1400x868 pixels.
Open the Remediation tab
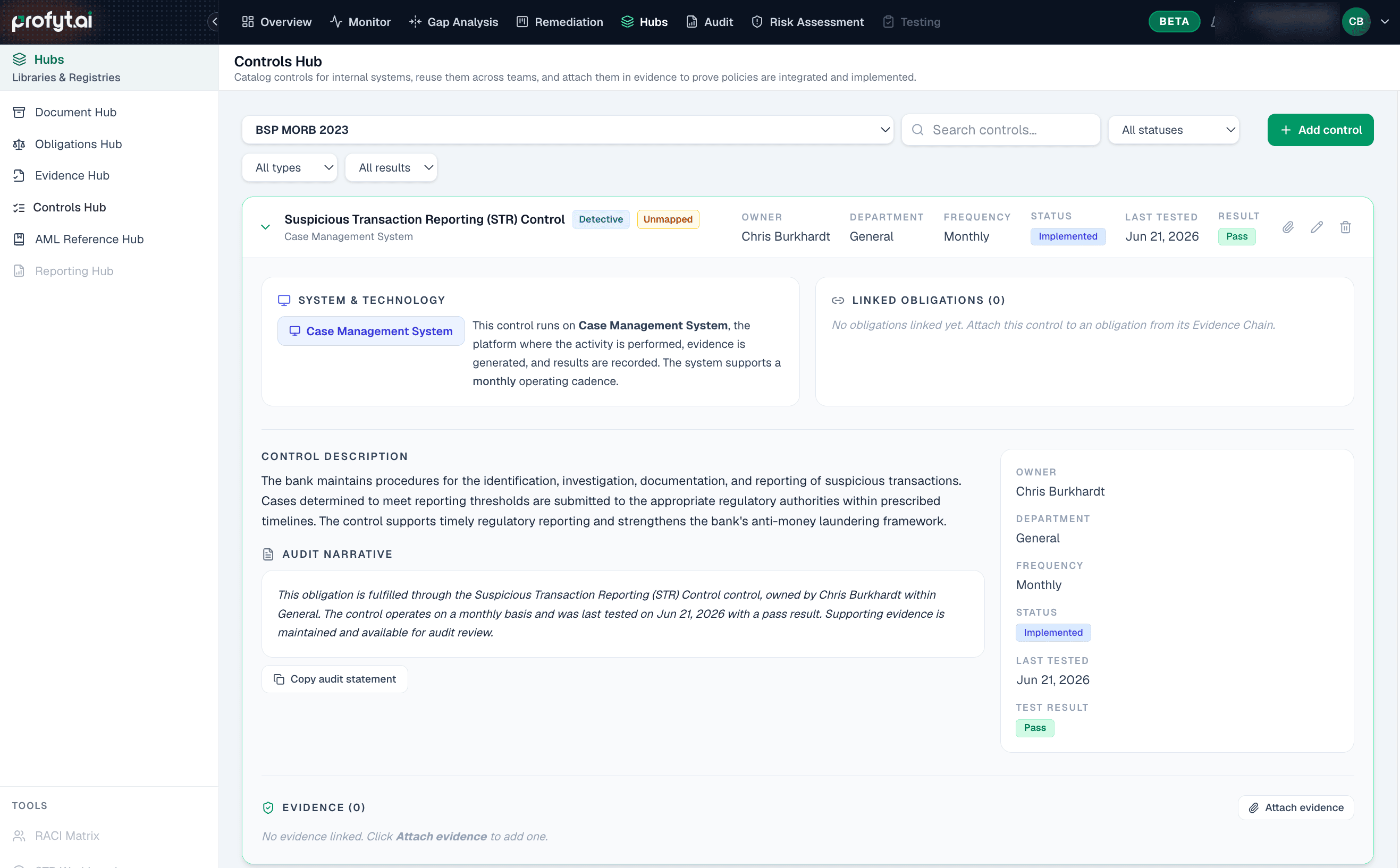click(559, 22)
